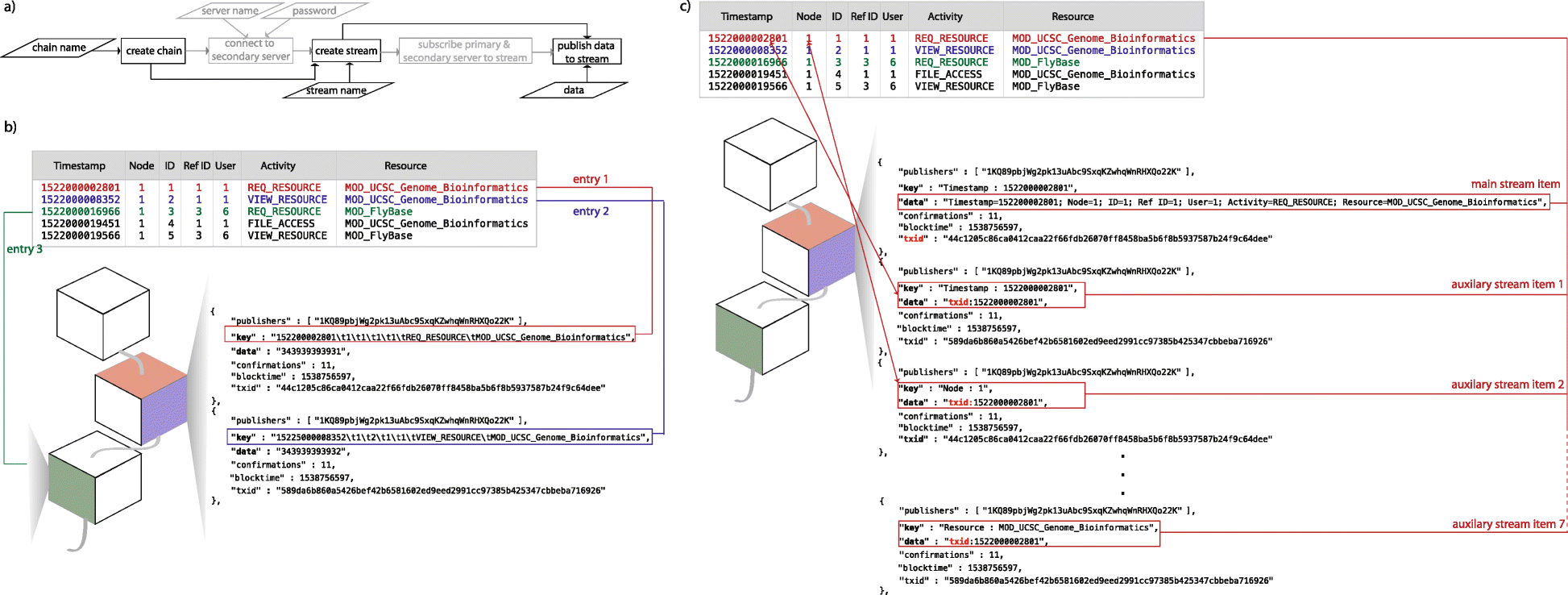Select the boxed data line starting 'Timestamp=1522000002801' in panel c
Image resolution: width=1568 pixels, height=595 pixels.
coord(1223,202)
